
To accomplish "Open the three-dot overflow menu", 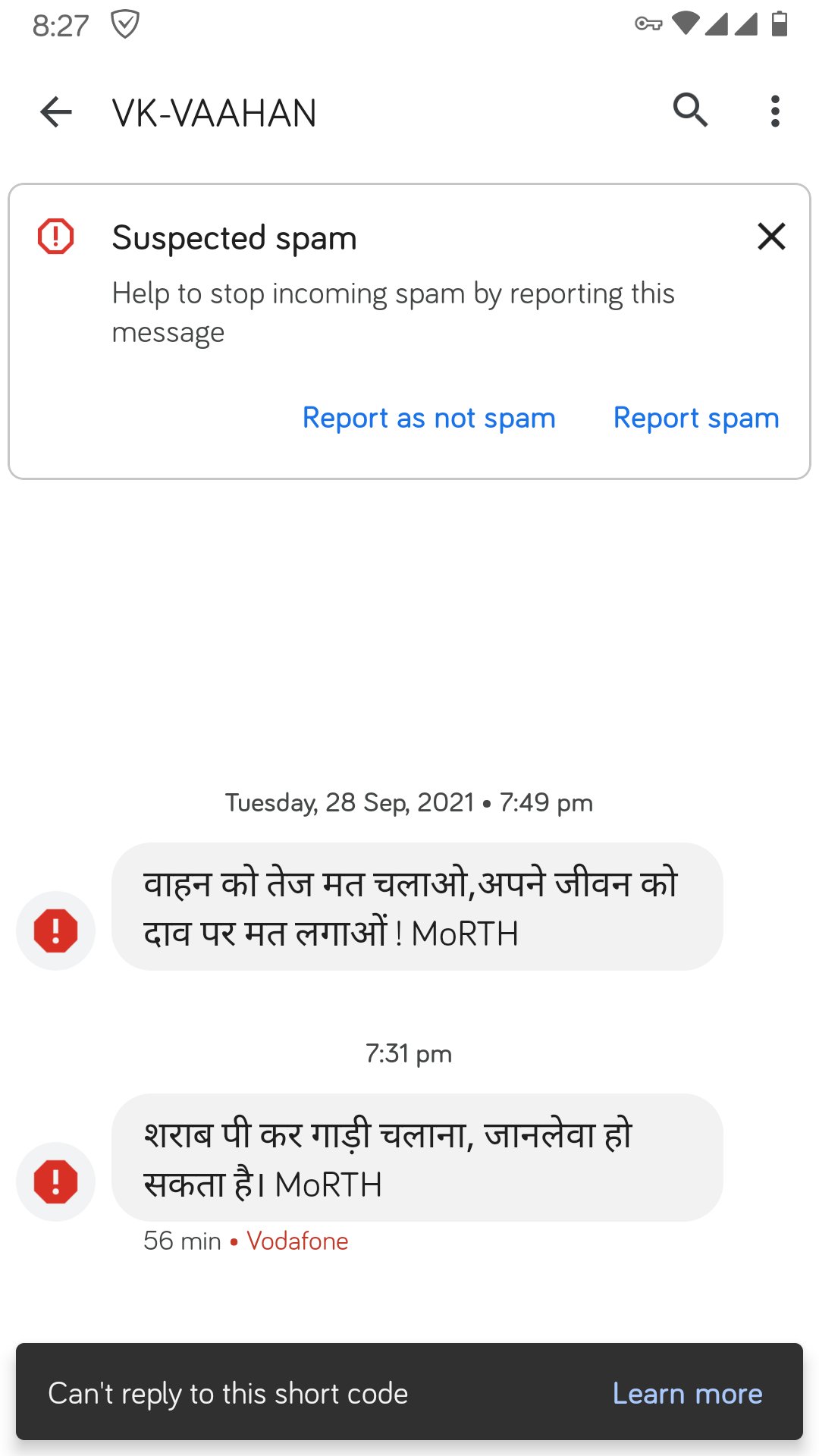I will pos(774,111).
